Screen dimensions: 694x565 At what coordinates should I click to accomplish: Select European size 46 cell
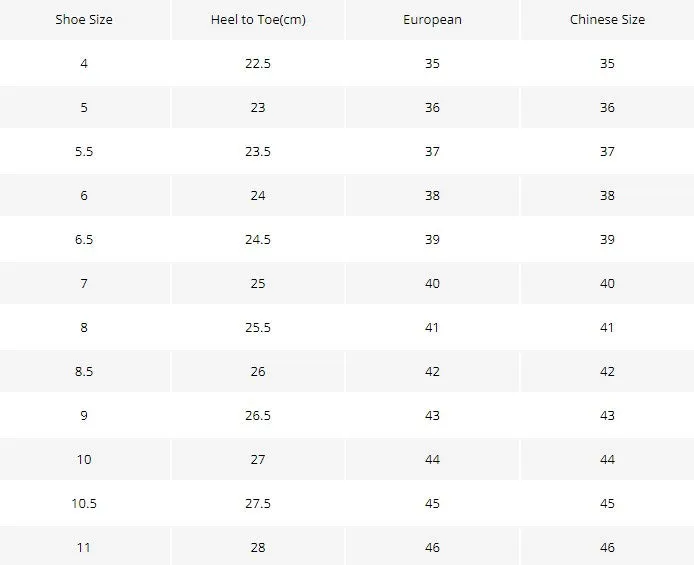(432, 547)
